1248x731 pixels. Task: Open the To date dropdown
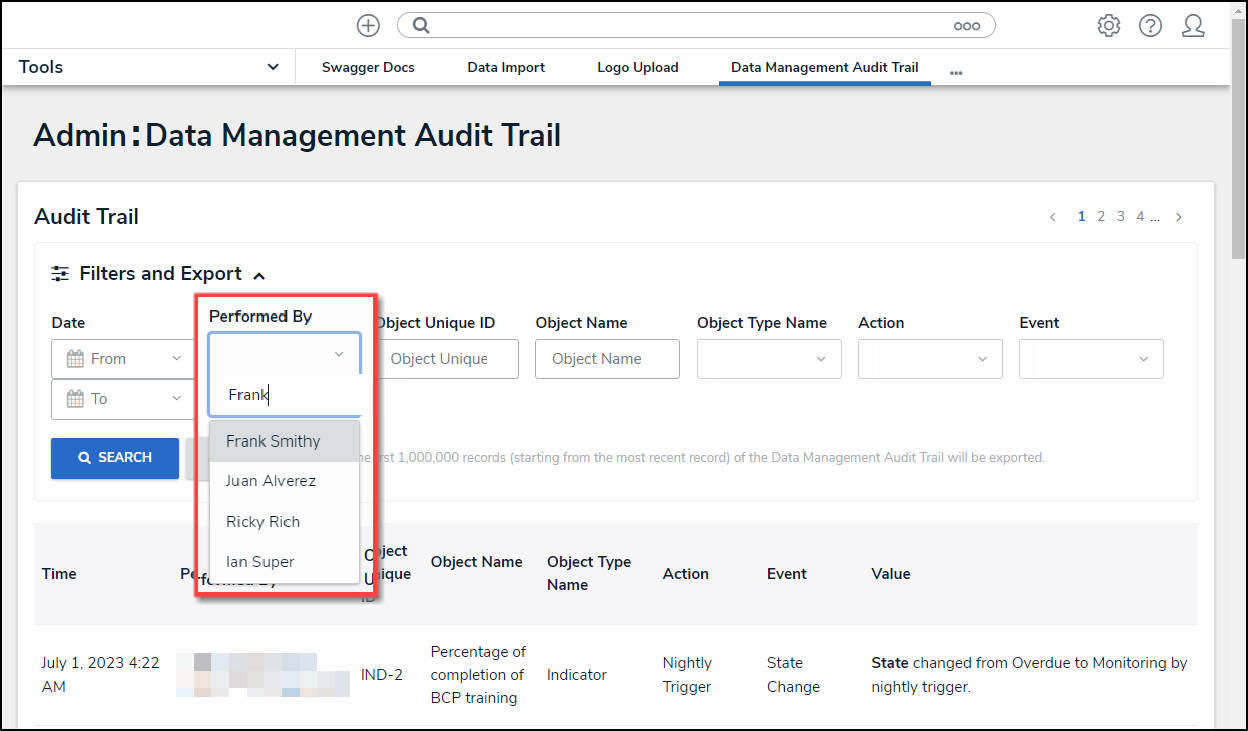(177, 399)
